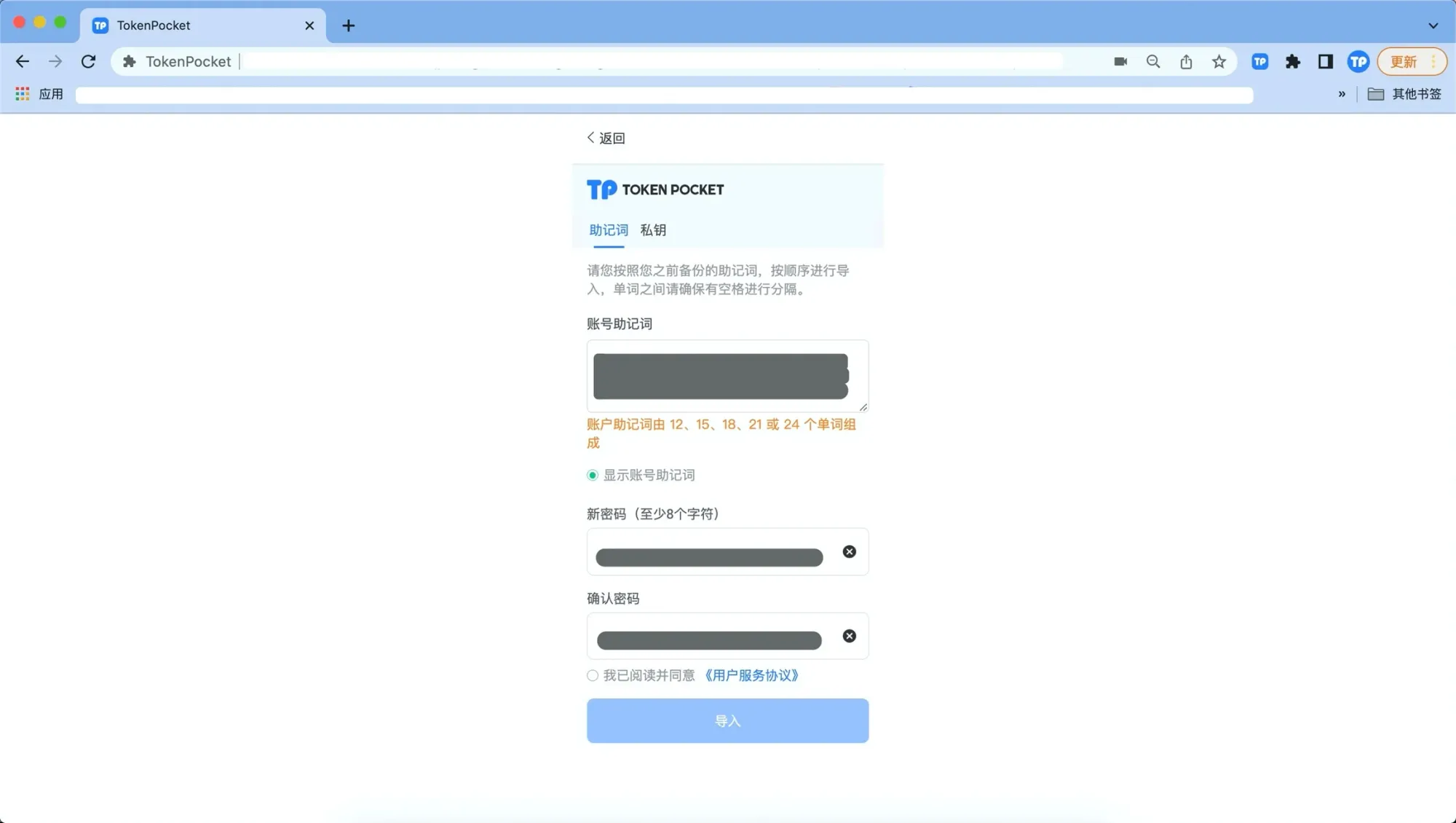
Task: Bookmark this page with the star icon
Action: point(1219,62)
